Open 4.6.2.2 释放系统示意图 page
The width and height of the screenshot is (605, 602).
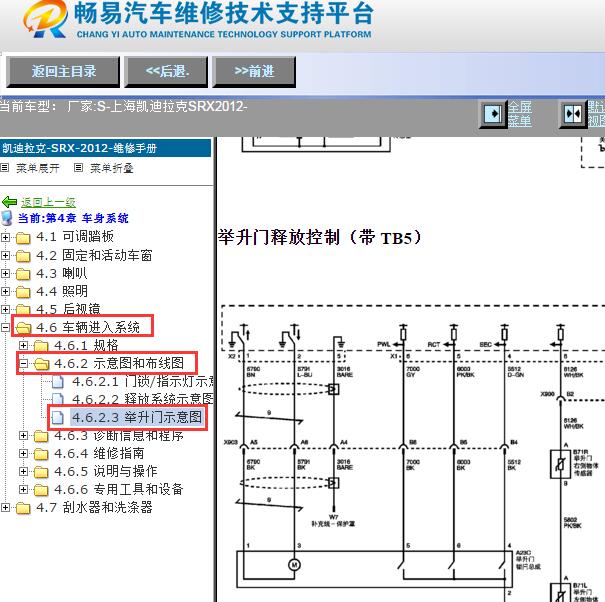coord(143,399)
